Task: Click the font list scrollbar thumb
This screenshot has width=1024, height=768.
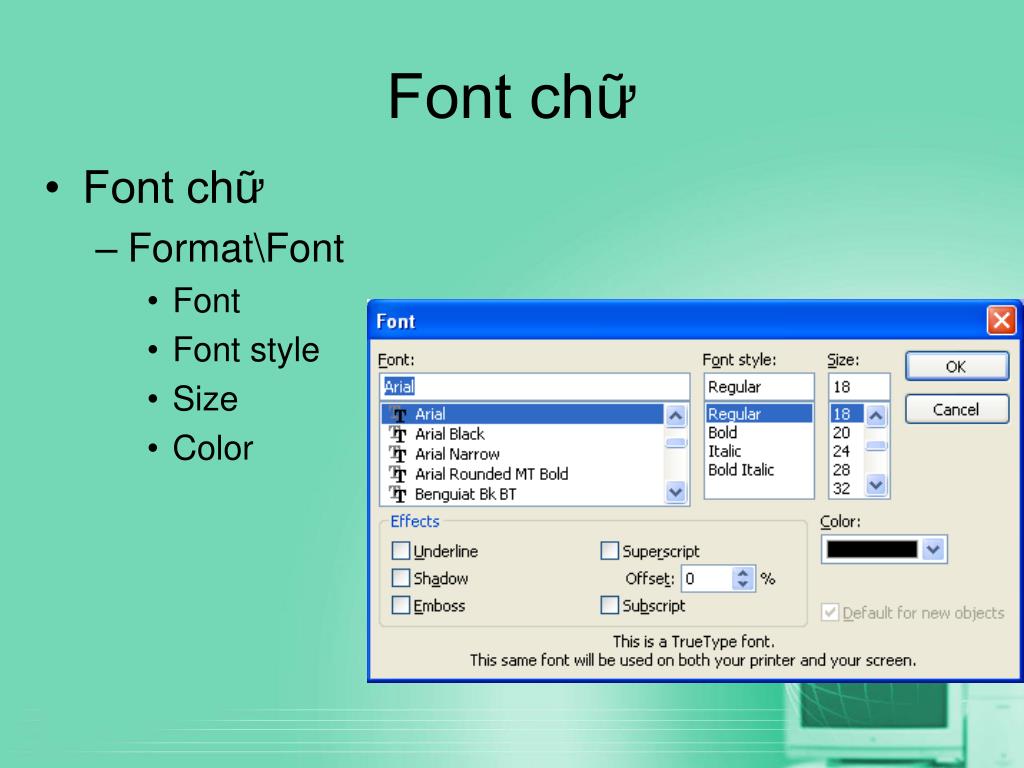Action: 676,443
